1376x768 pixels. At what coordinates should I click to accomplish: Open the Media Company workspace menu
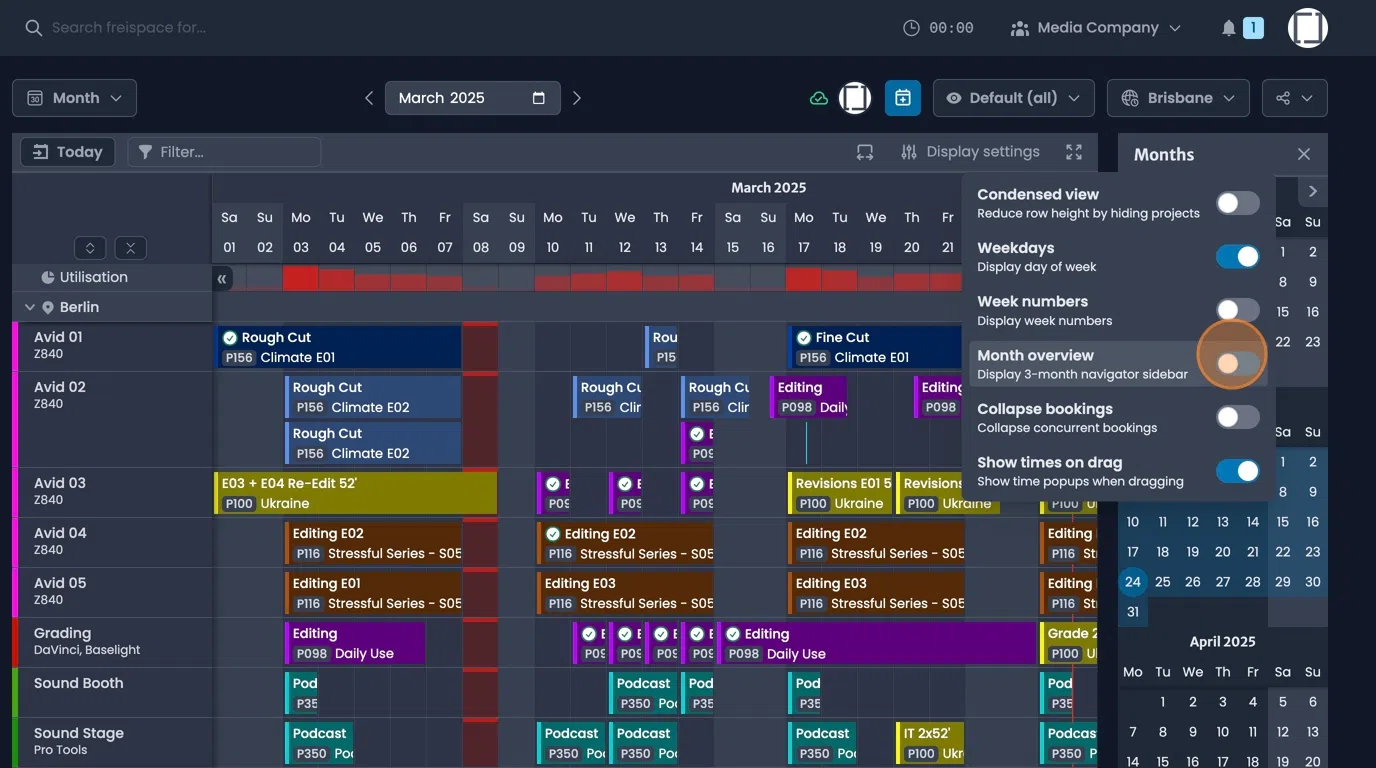point(1095,27)
